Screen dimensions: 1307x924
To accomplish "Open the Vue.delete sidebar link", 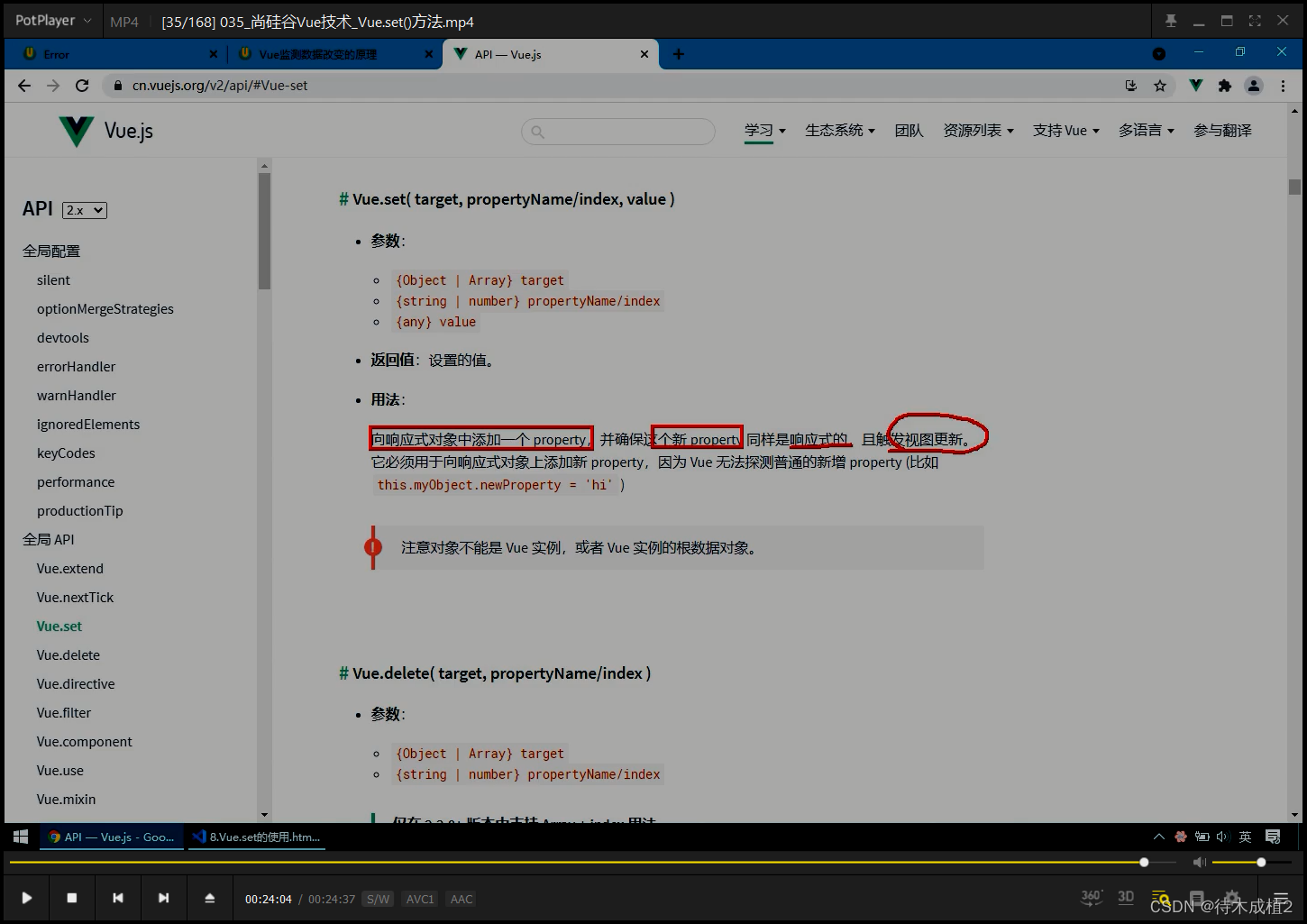I will [x=69, y=655].
